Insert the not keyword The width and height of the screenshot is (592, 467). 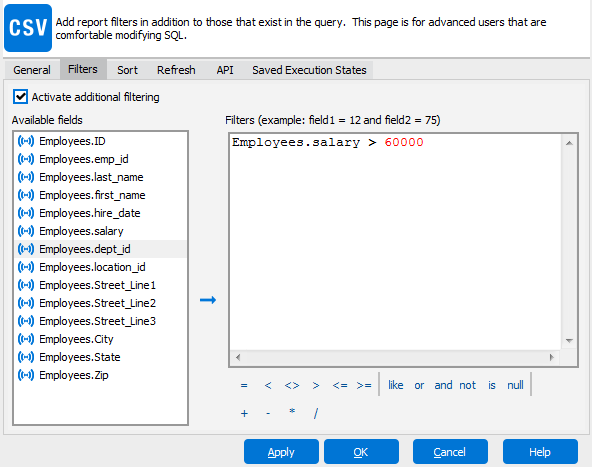pyautogui.click(x=468, y=385)
